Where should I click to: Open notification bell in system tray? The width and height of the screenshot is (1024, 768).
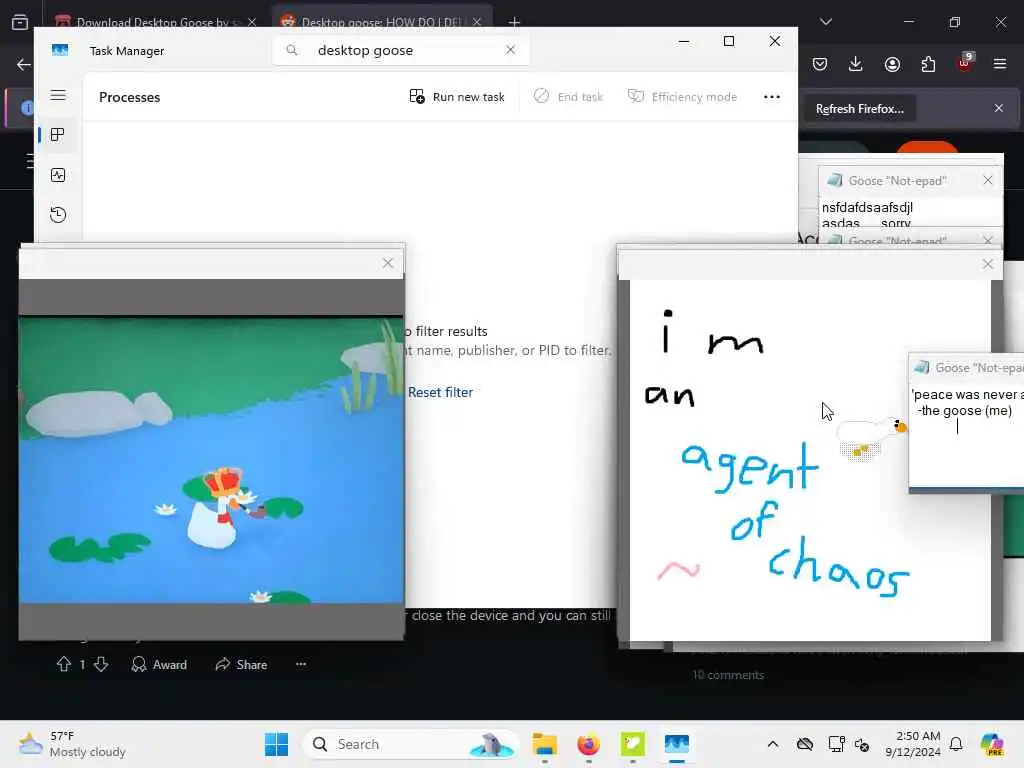(x=956, y=744)
